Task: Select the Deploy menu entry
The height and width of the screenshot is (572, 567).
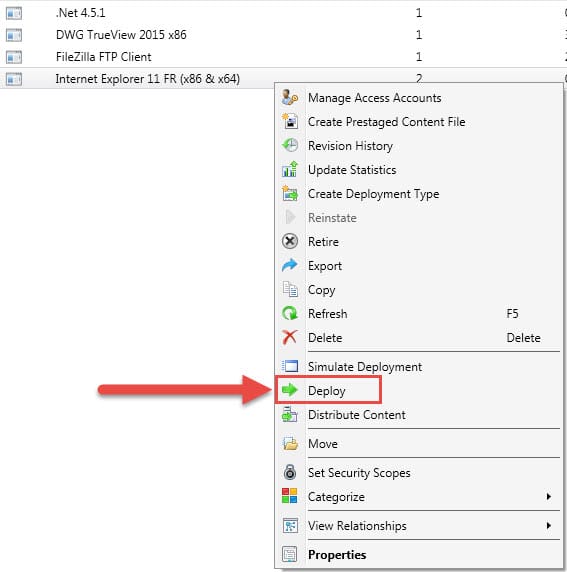Action: click(x=327, y=391)
